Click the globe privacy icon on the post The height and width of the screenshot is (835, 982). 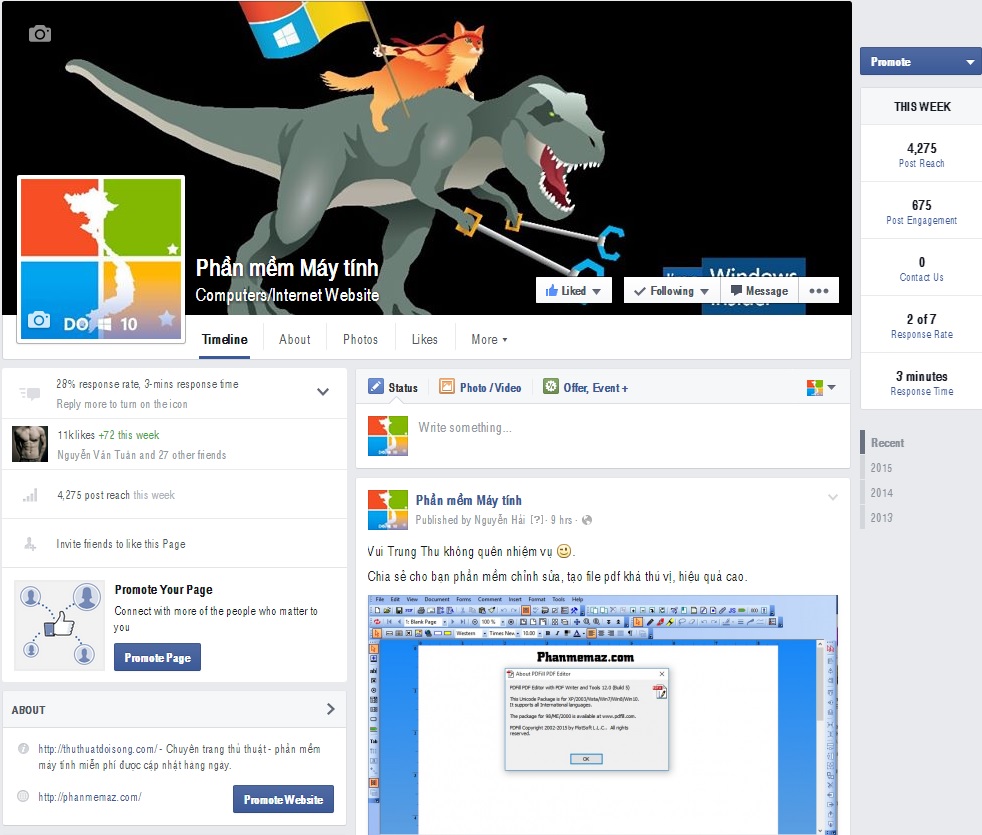click(586, 521)
